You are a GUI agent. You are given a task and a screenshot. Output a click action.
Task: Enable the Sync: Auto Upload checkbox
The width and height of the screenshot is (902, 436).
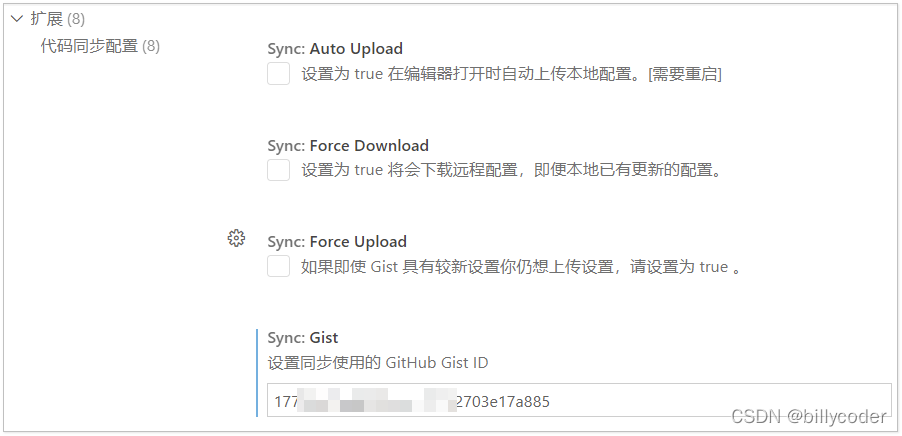pos(279,74)
